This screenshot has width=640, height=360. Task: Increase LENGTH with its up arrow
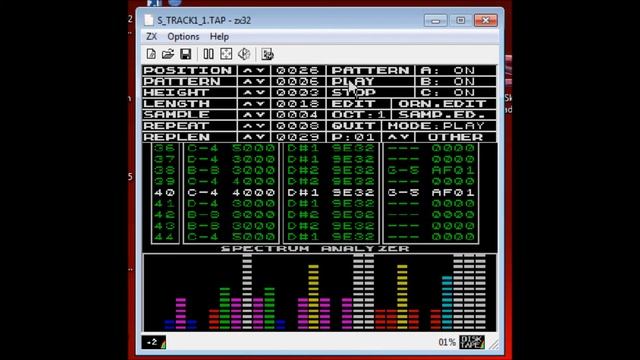pyautogui.click(x=247, y=104)
